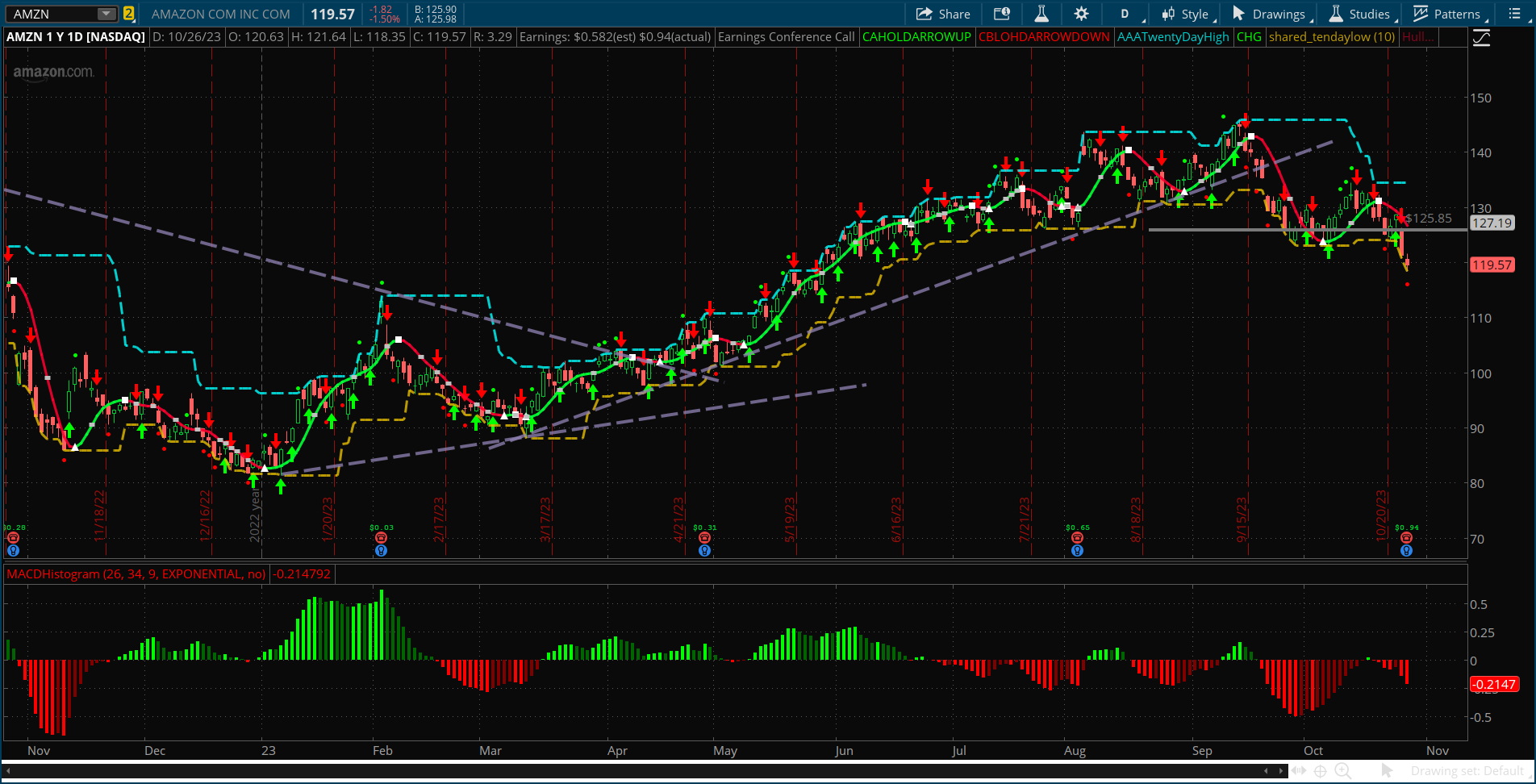Click the -0.214792 MACD value in header

(302, 574)
